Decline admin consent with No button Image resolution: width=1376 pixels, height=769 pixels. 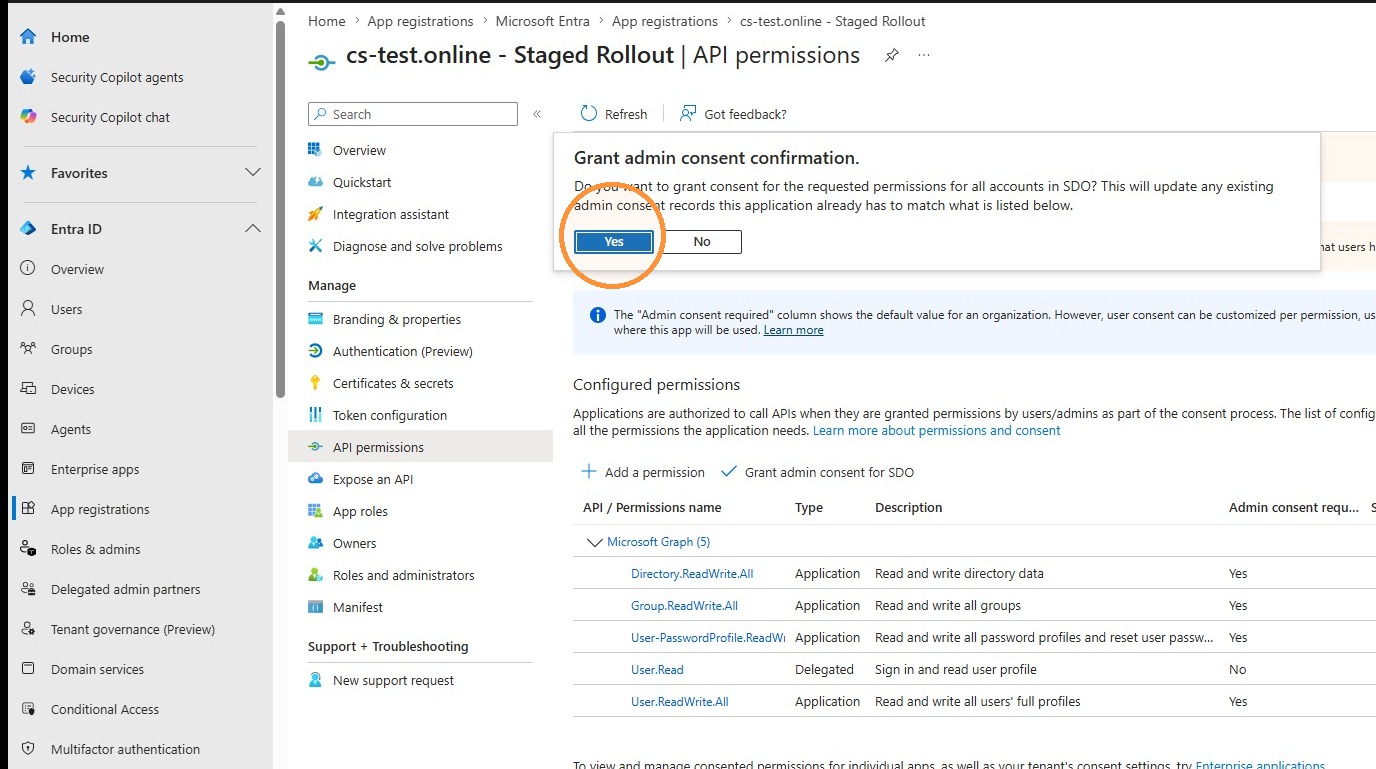click(x=702, y=242)
